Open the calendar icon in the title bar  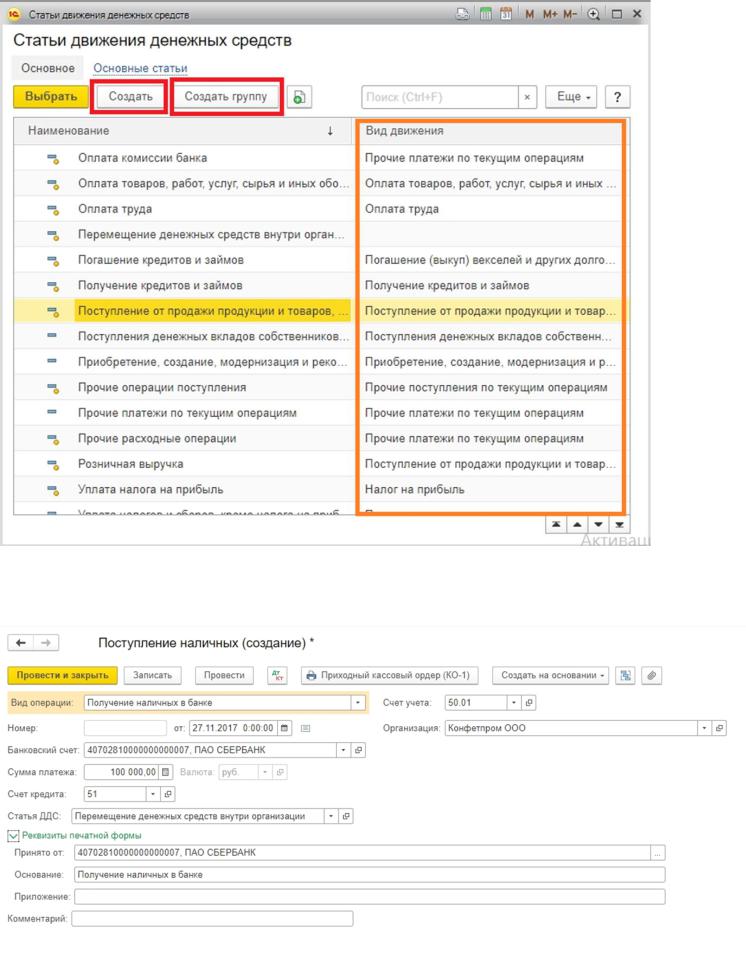[506, 14]
